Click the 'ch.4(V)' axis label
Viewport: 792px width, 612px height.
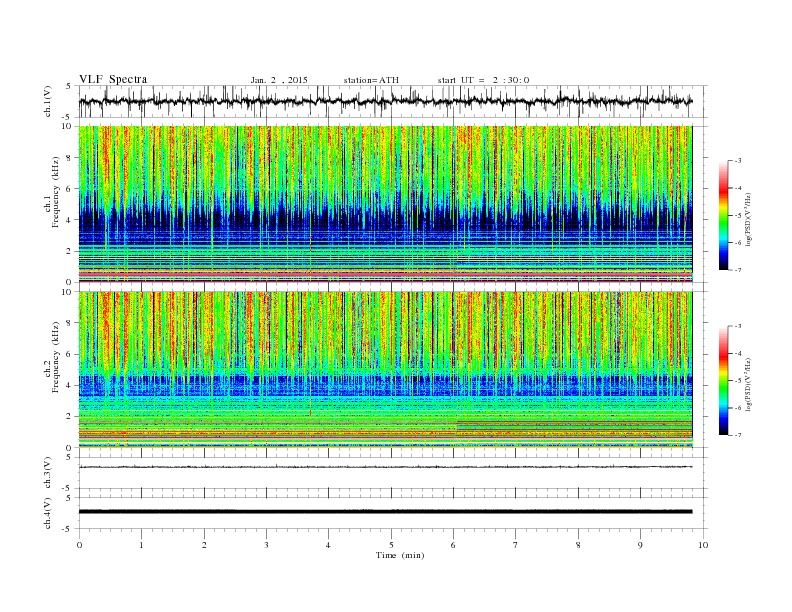point(48,513)
